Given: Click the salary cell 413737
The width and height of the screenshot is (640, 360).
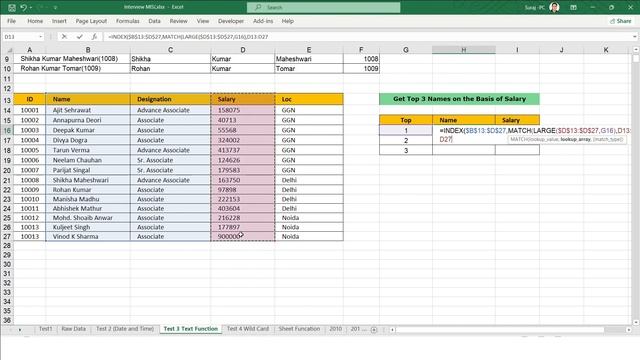Looking at the screenshot, I should click(x=243, y=150).
